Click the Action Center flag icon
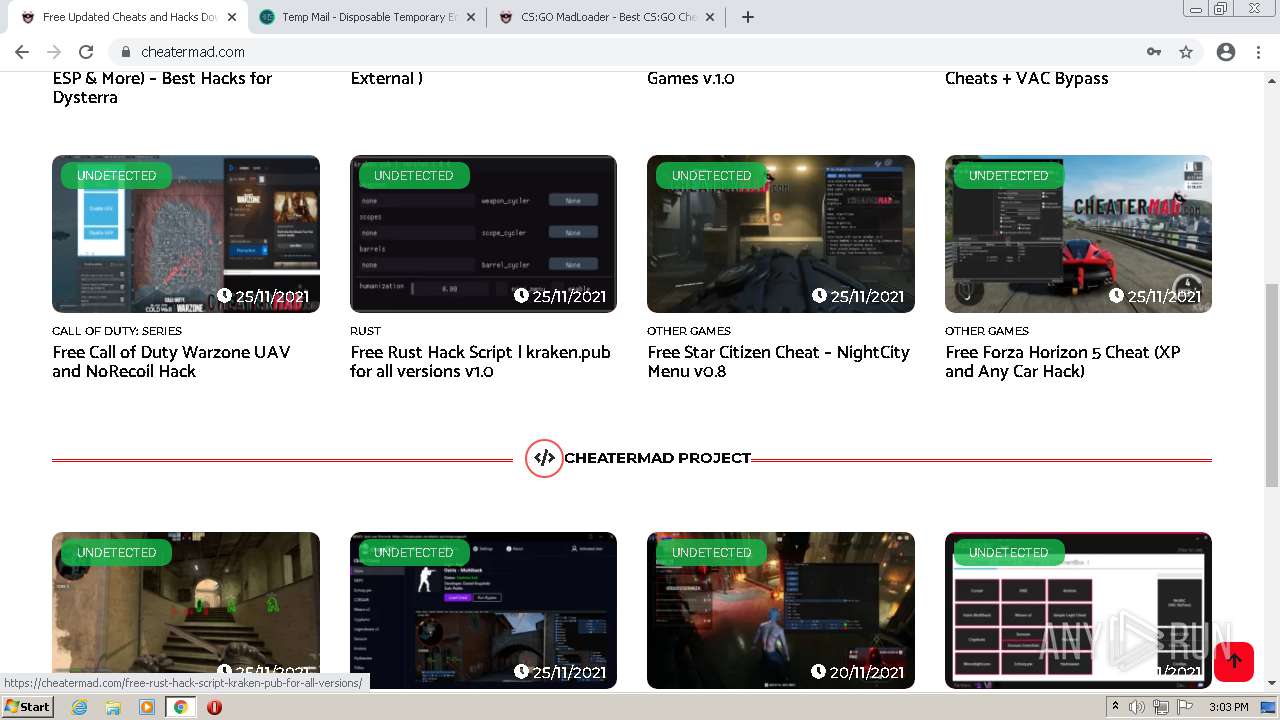1280x720 pixels. point(1184,707)
